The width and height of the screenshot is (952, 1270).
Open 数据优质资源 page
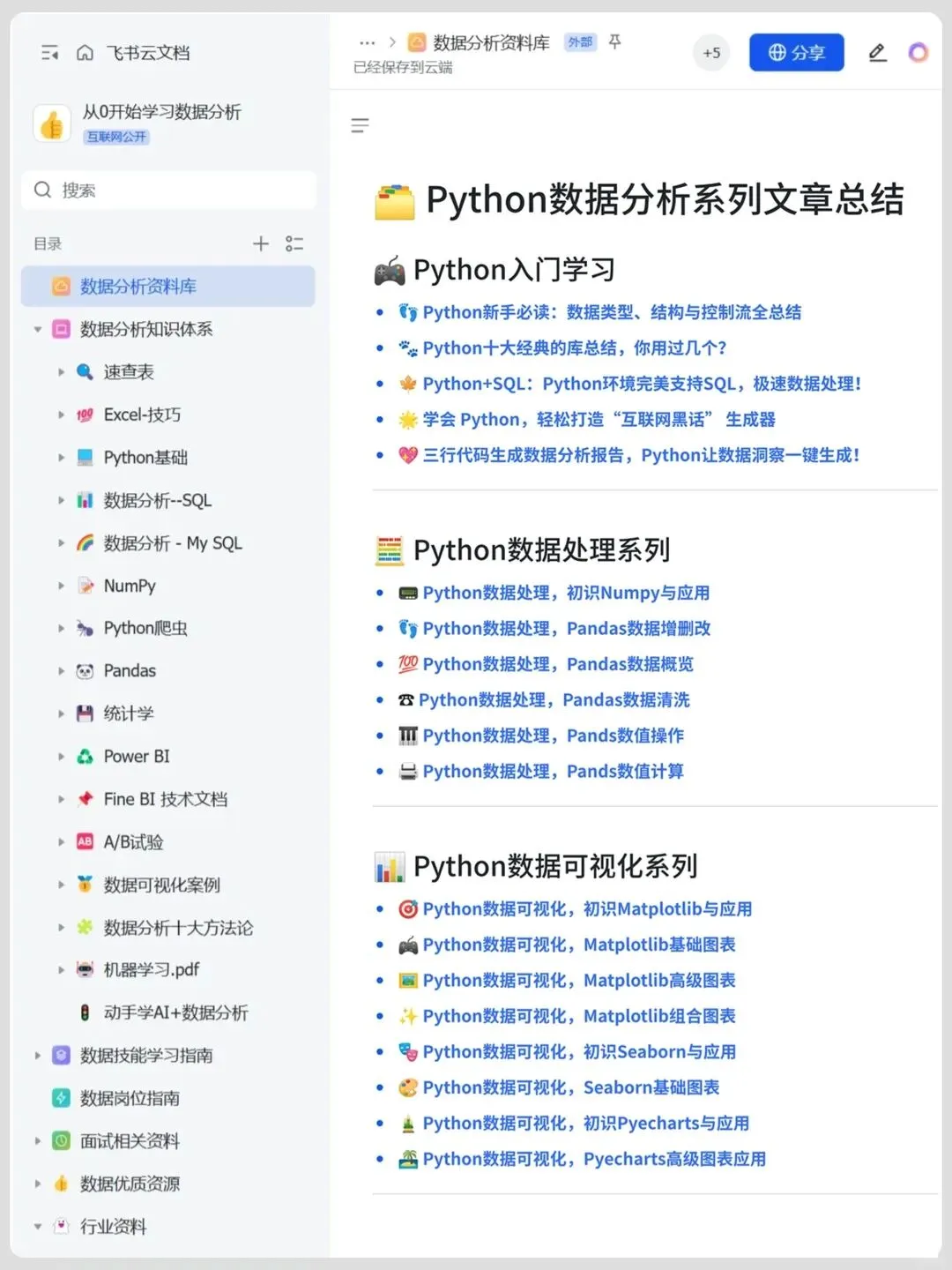130,1184
